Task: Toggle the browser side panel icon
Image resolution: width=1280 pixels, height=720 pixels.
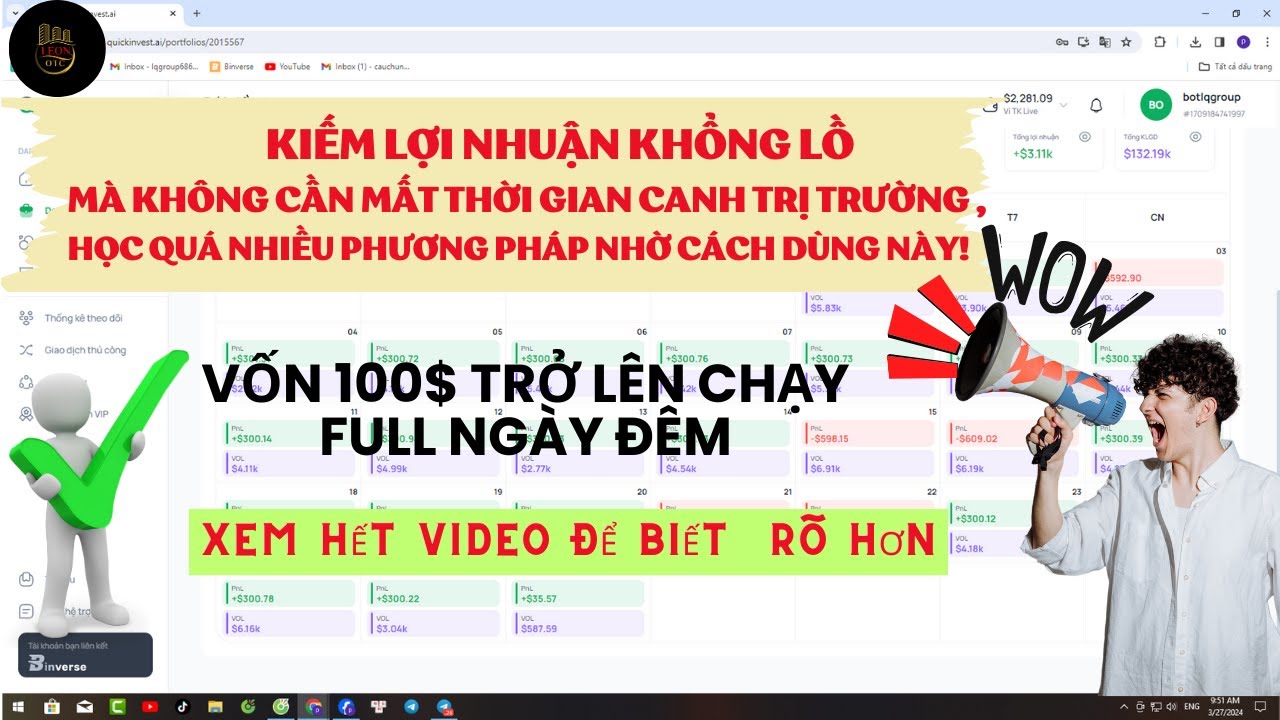Action: 1219,42
